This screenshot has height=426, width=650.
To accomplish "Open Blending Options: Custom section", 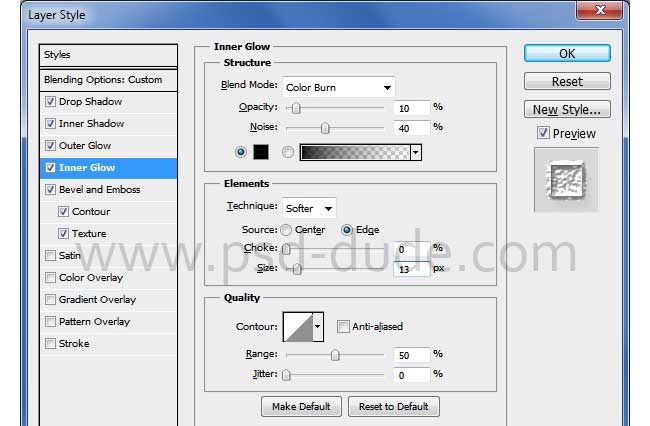I will (103, 80).
